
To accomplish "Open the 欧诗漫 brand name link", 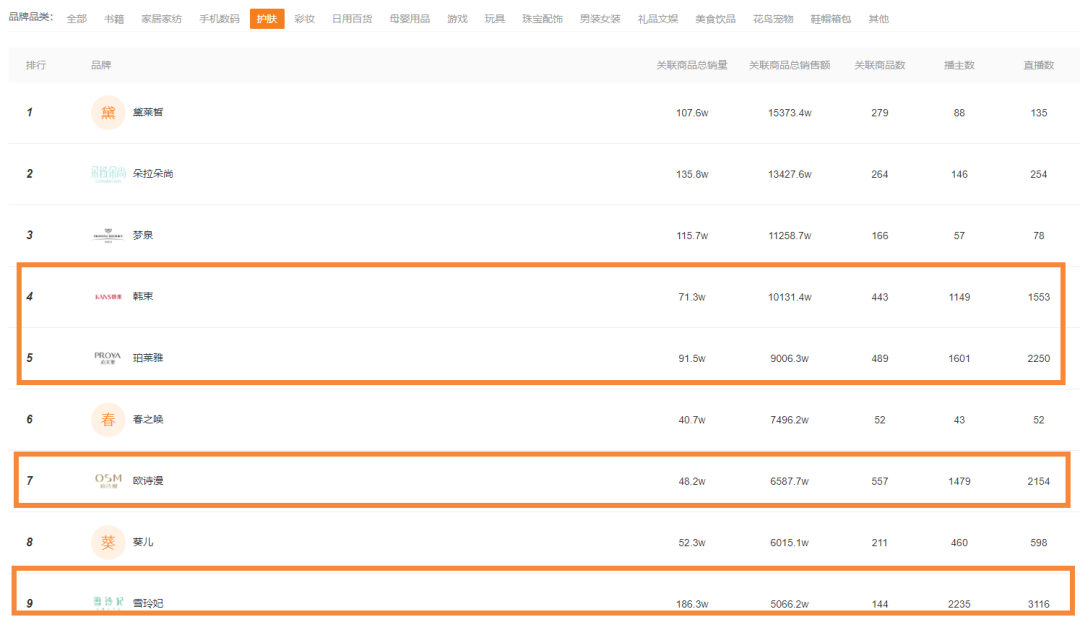I will [148, 481].
